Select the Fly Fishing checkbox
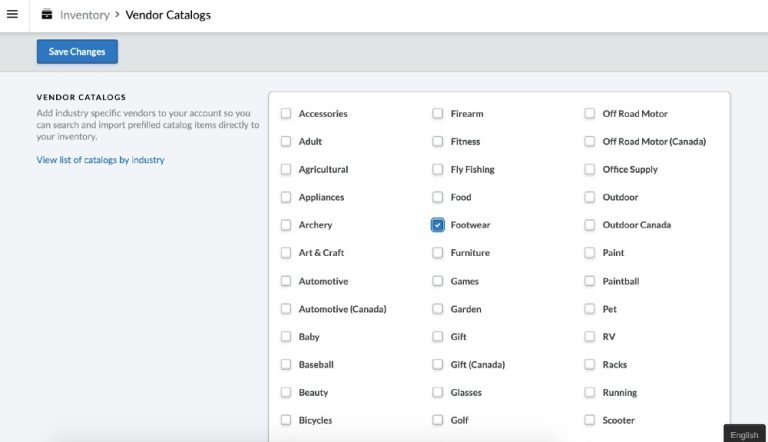768x442 pixels. 438,170
